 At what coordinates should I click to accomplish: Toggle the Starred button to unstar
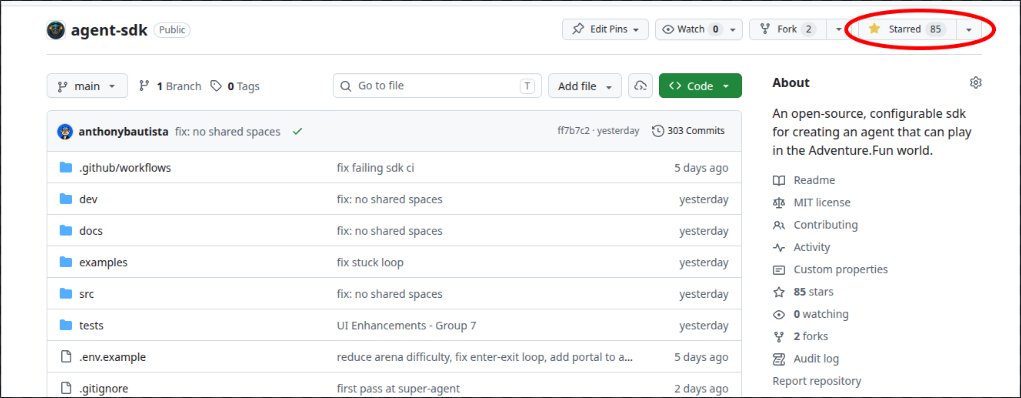tap(907, 29)
